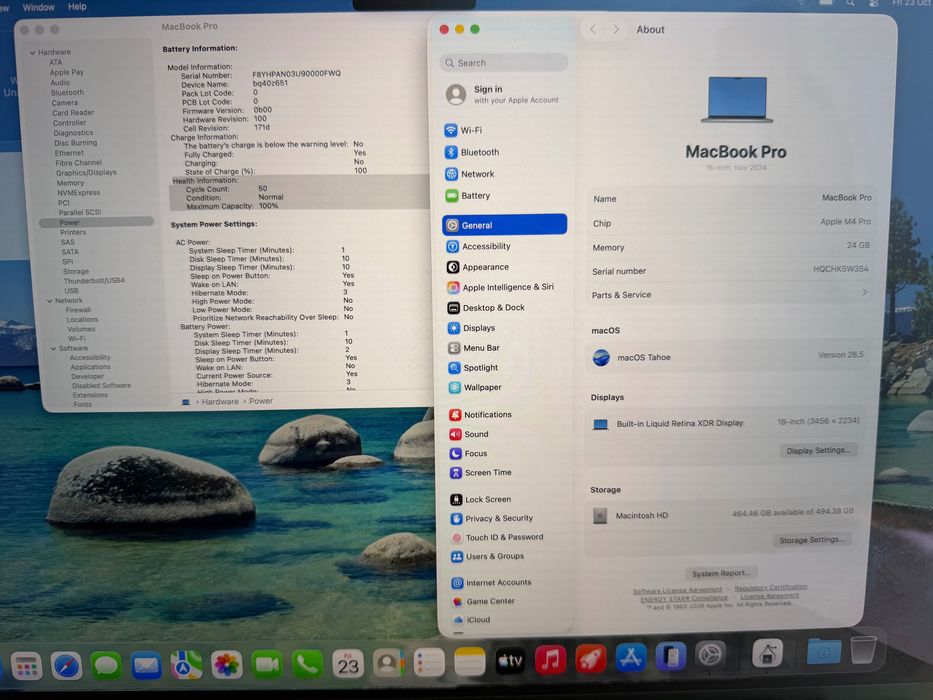
Task: Select Graphics/Displays in System Information sidebar
Action: [86, 173]
